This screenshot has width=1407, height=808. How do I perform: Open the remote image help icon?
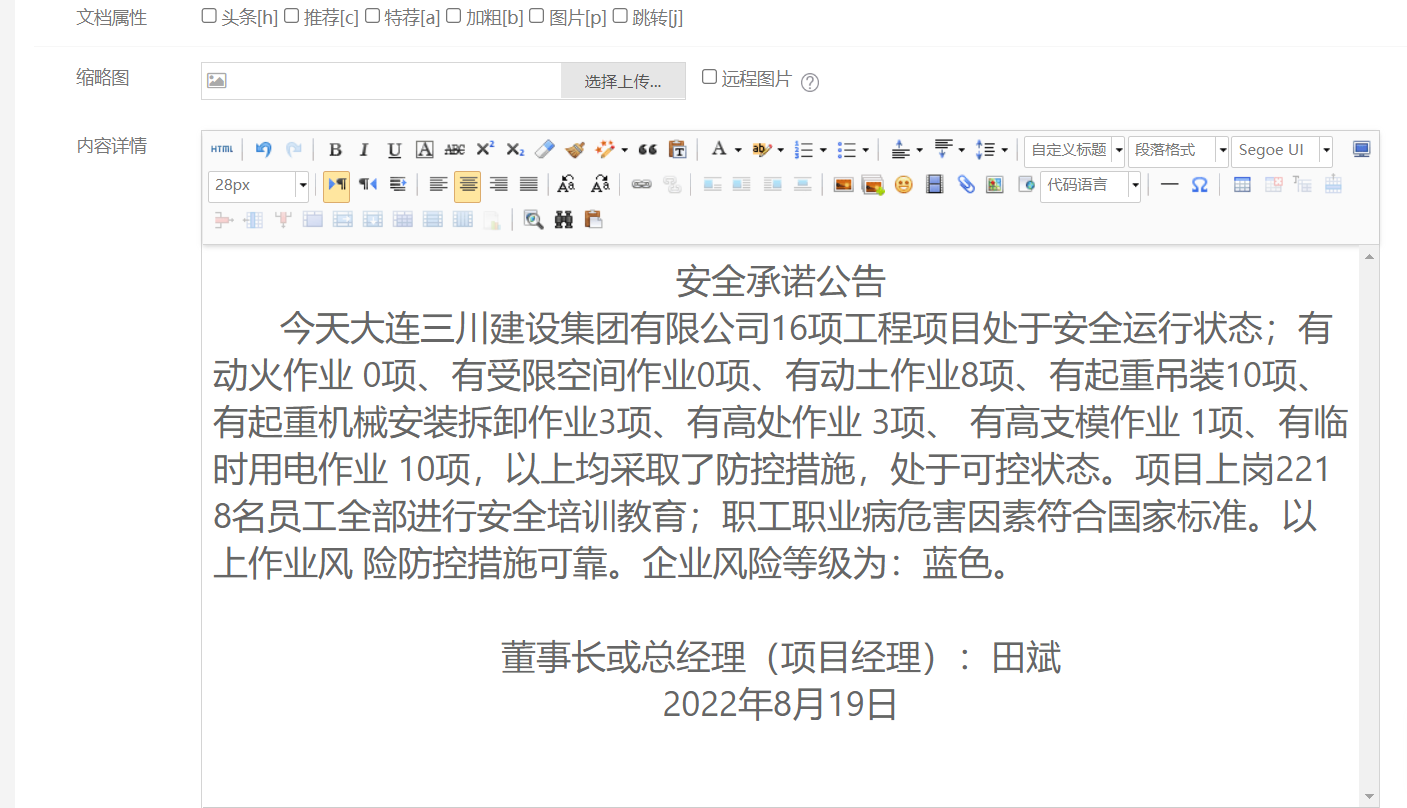point(810,82)
